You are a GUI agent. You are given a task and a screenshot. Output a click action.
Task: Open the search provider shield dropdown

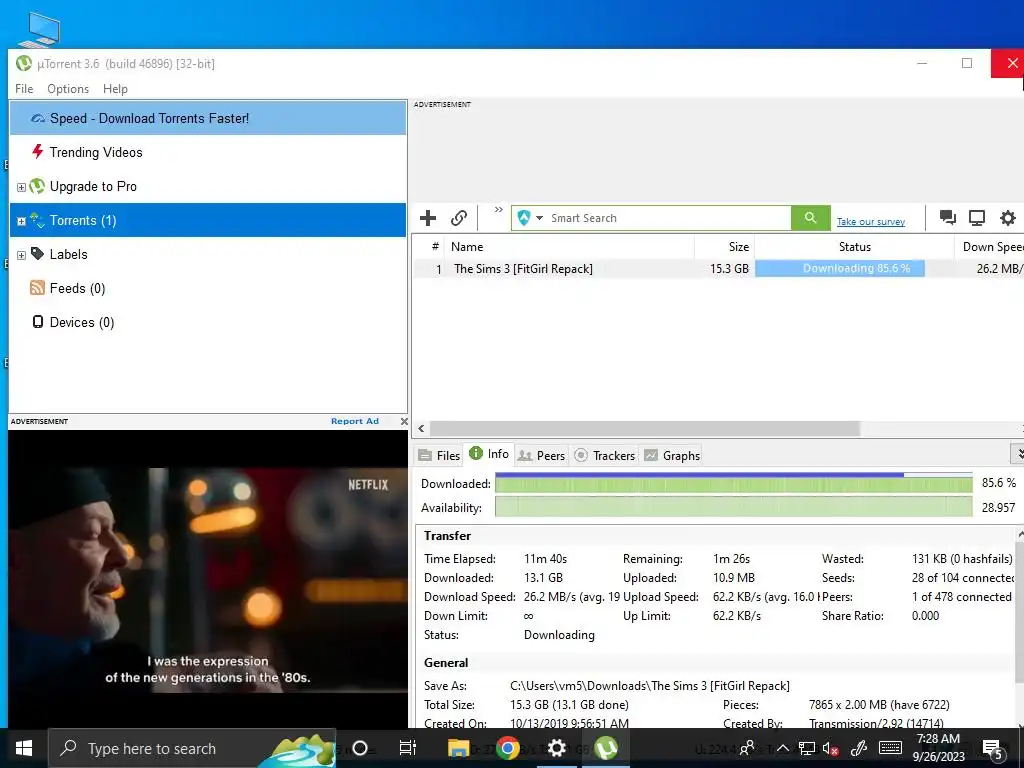(530, 218)
